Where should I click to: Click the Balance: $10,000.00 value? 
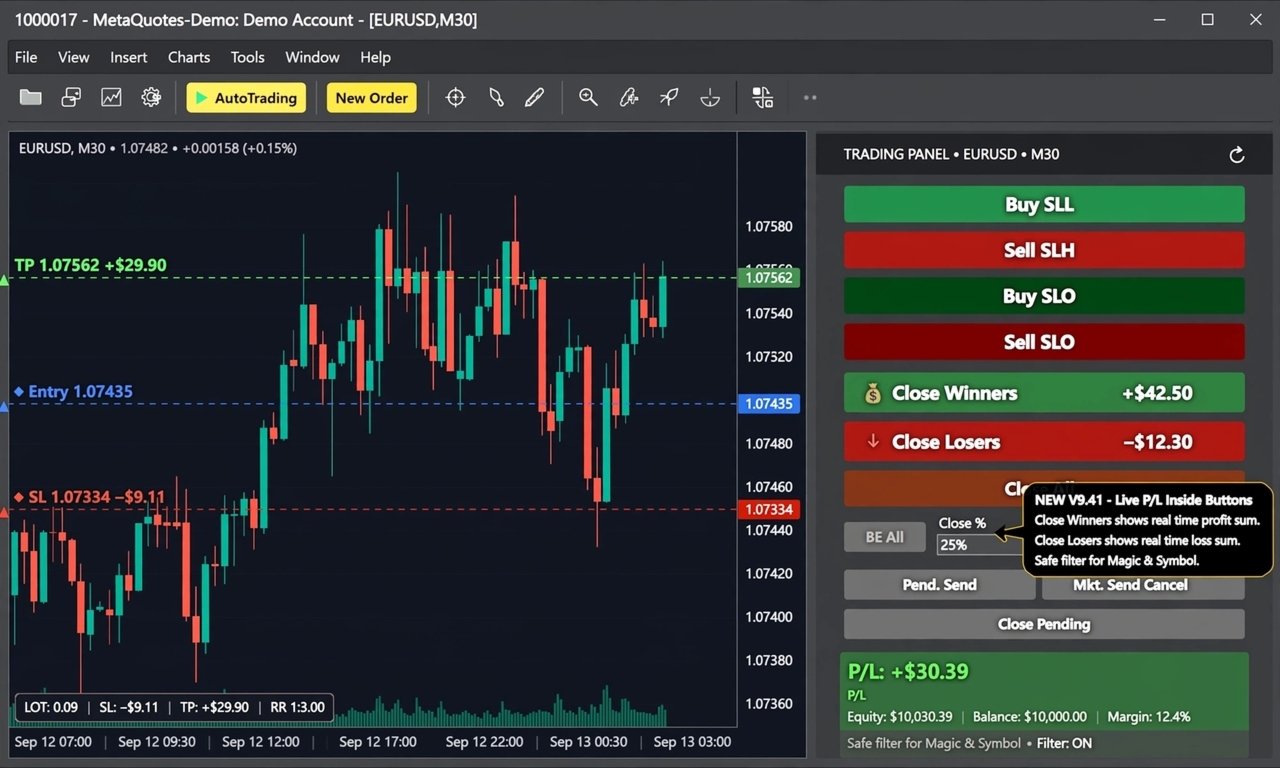pyautogui.click(x=1030, y=717)
